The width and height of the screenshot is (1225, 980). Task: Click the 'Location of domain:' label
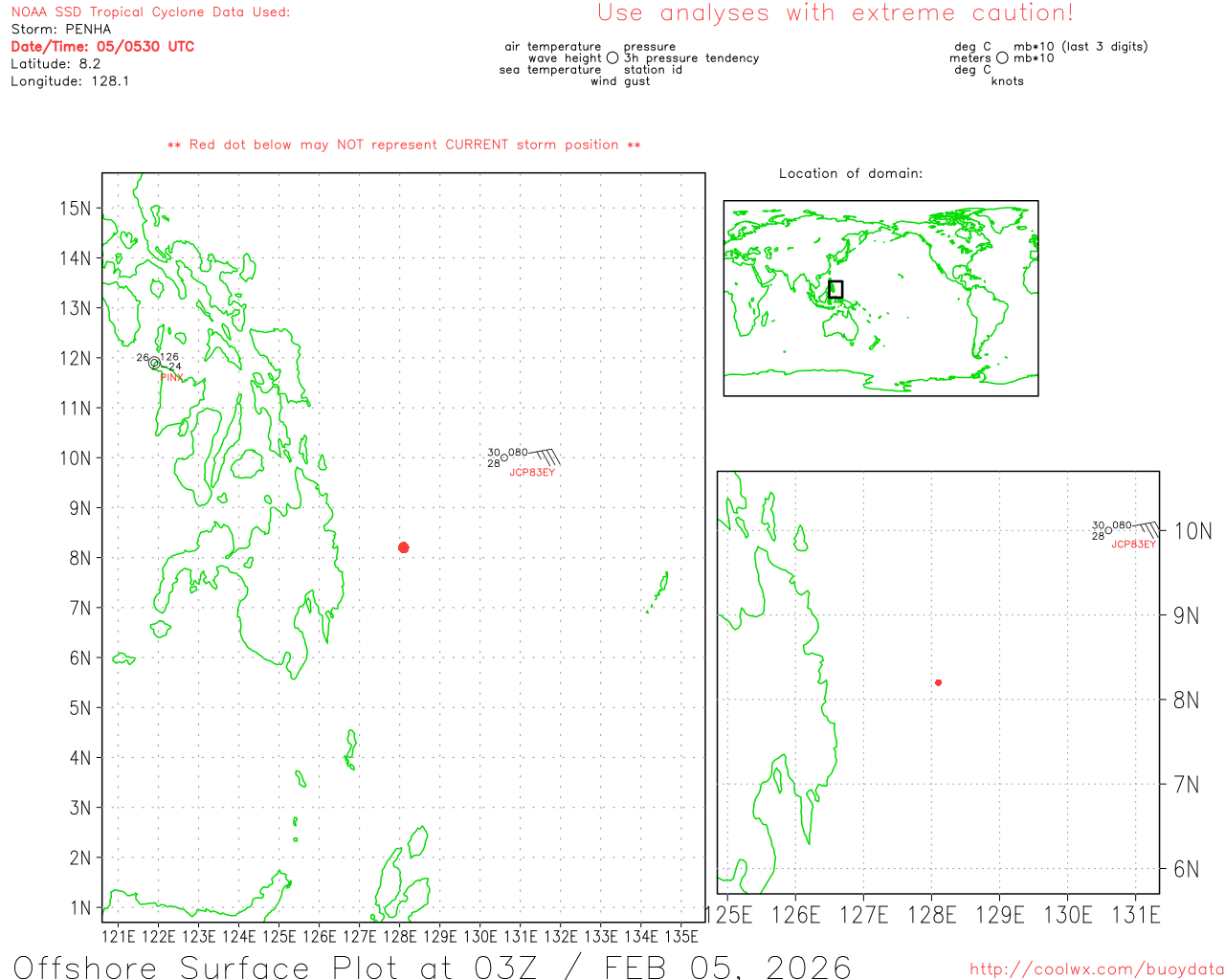click(x=851, y=173)
